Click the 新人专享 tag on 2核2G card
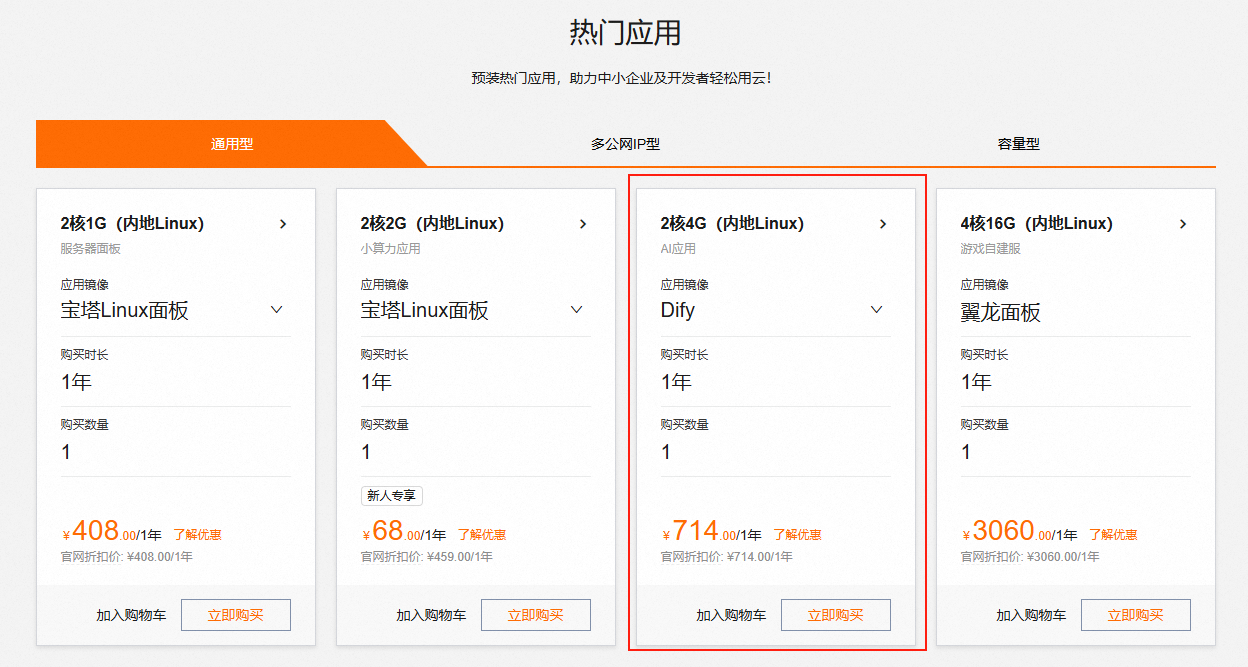The image size is (1248, 667). 392,495
